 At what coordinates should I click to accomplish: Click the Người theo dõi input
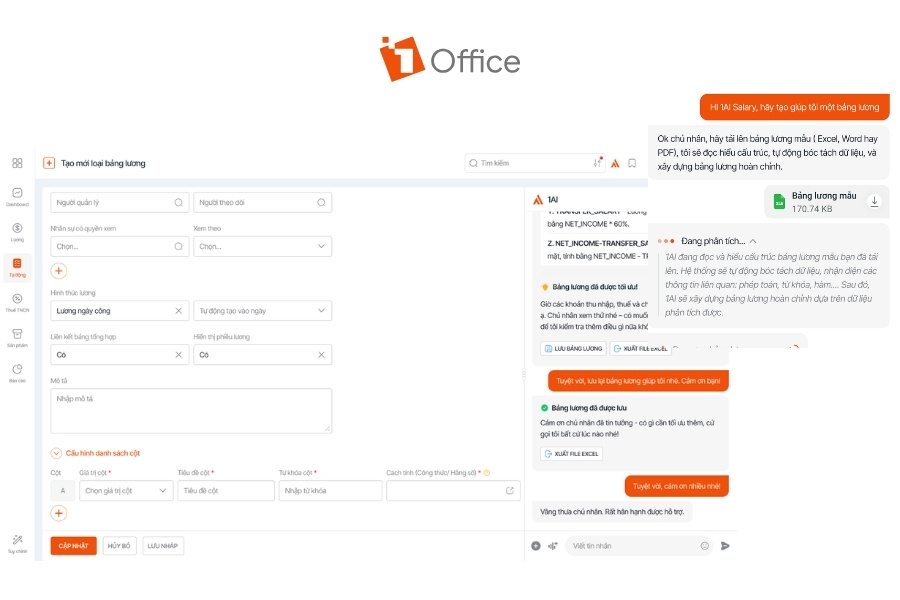coord(263,203)
